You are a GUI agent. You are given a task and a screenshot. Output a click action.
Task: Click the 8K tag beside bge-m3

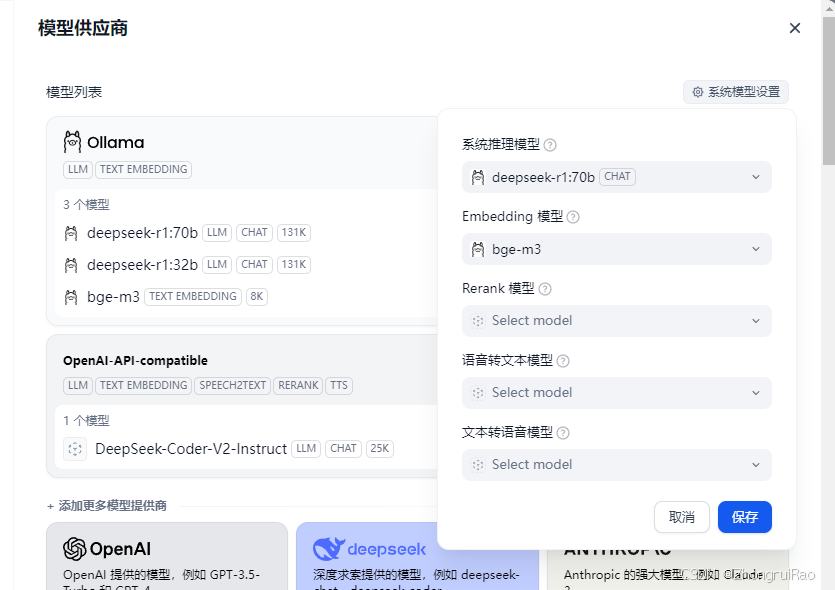tap(257, 297)
